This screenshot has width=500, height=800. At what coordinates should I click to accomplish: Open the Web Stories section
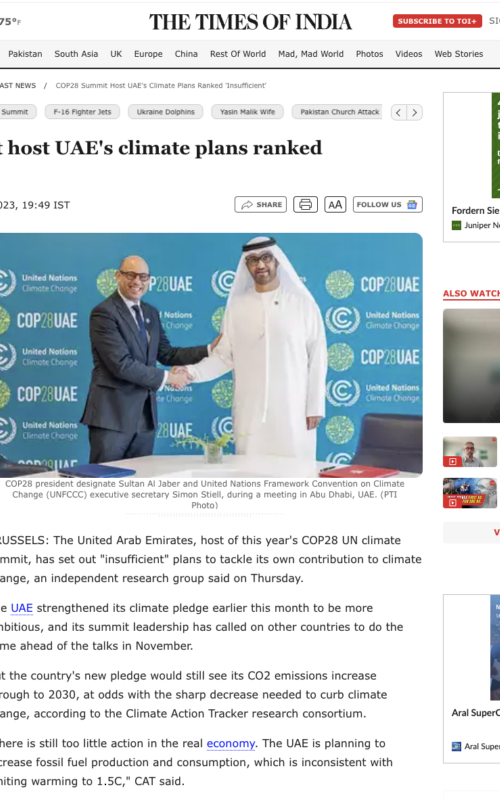pos(459,54)
